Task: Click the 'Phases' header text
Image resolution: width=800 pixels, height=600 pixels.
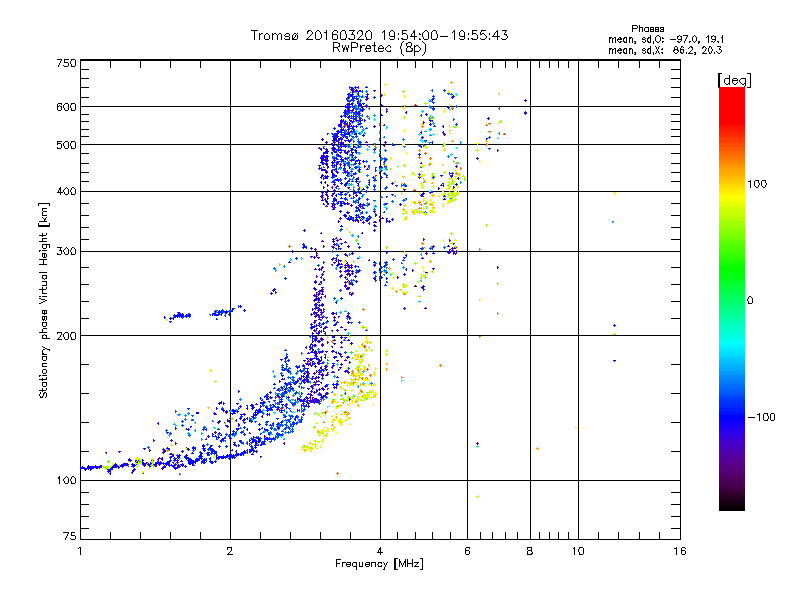Action: click(x=647, y=29)
